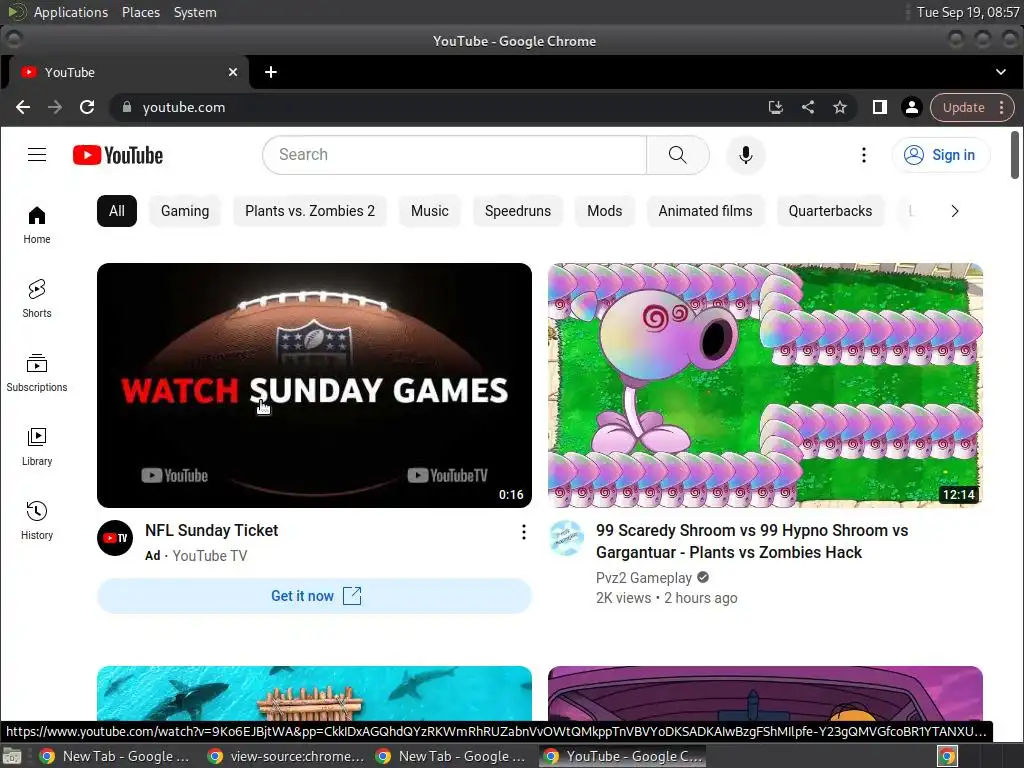Open the YouTube TV advertiser link
This screenshot has height=768, width=1024.
tap(210, 556)
